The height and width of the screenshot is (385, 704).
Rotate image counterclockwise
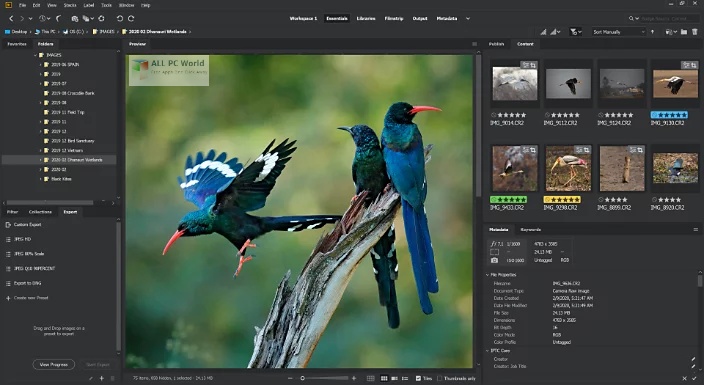coord(119,18)
